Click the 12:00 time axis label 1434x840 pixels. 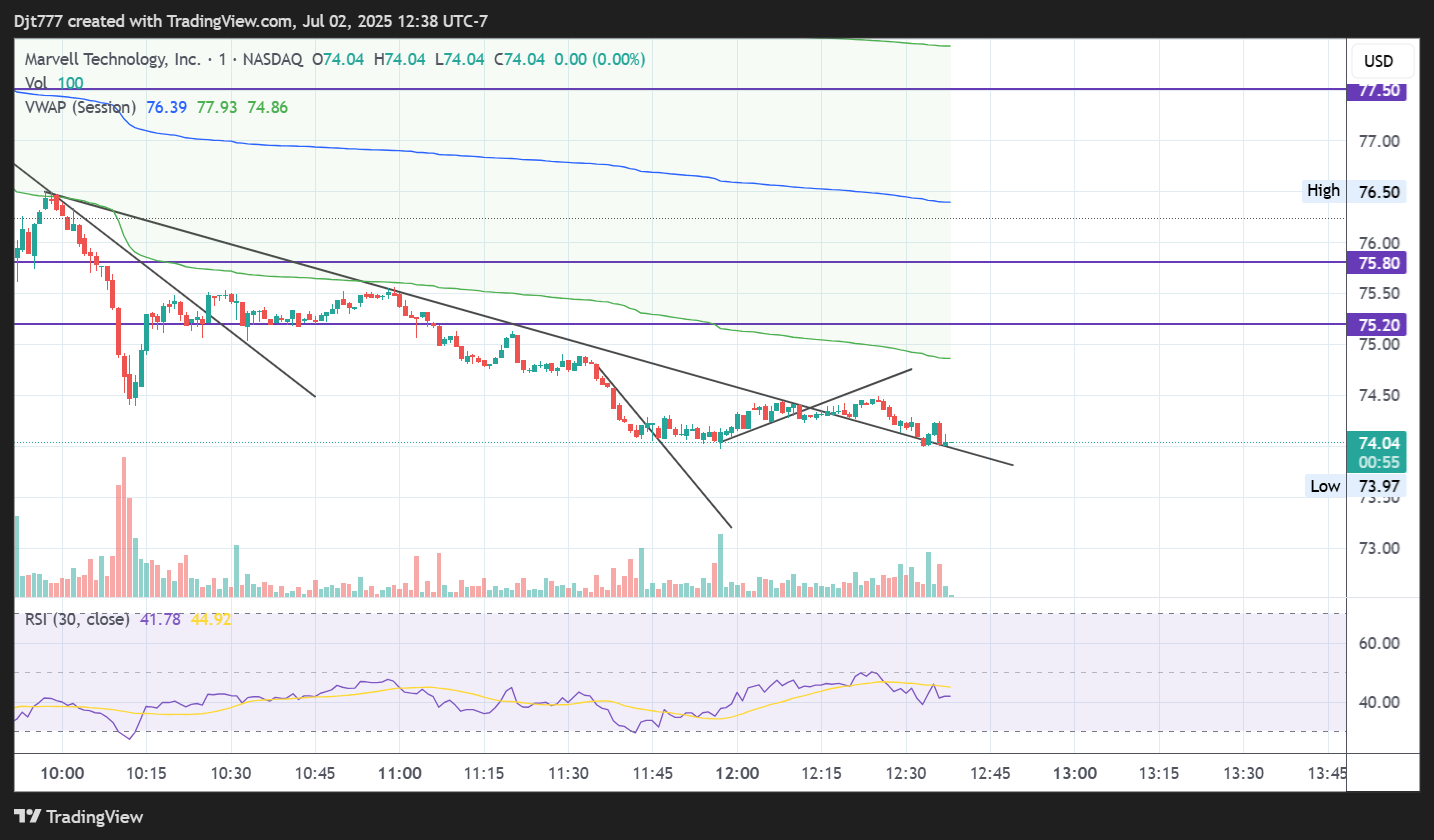point(737,773)
